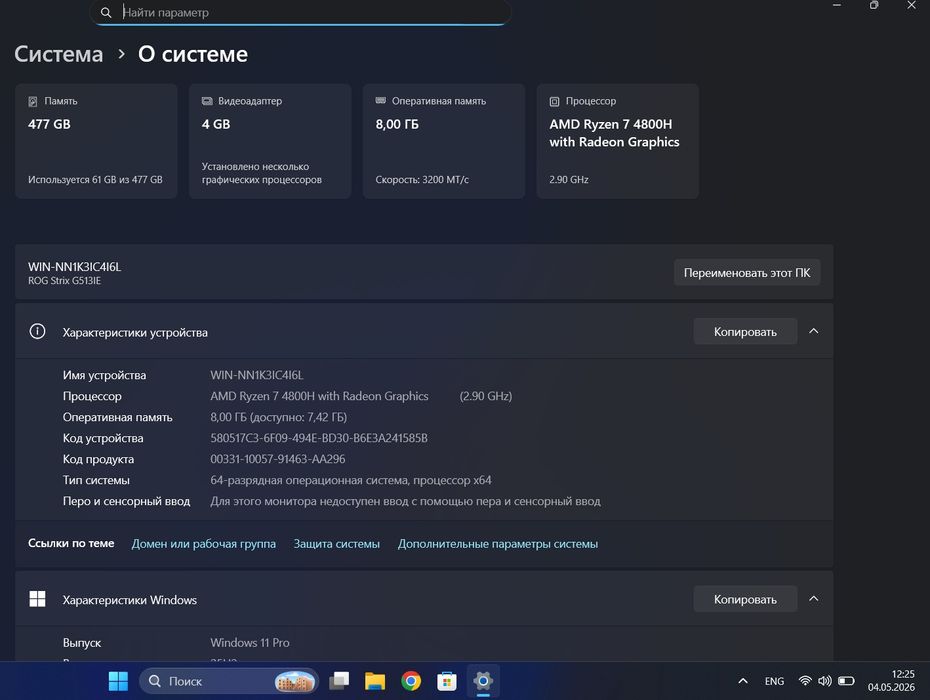Click the volume speaker tray icon
This screenshot has height=700, width=930.
[824, 681]
